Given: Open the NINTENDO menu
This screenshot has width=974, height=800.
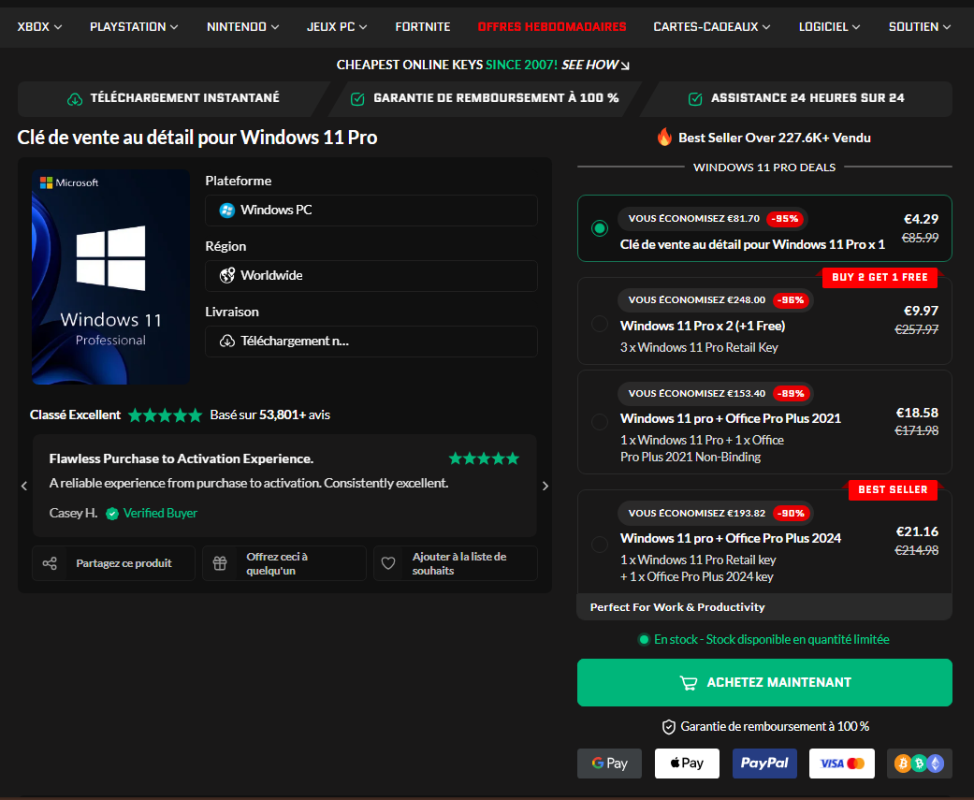Looking at the screenshot, I should pos(242,27).
